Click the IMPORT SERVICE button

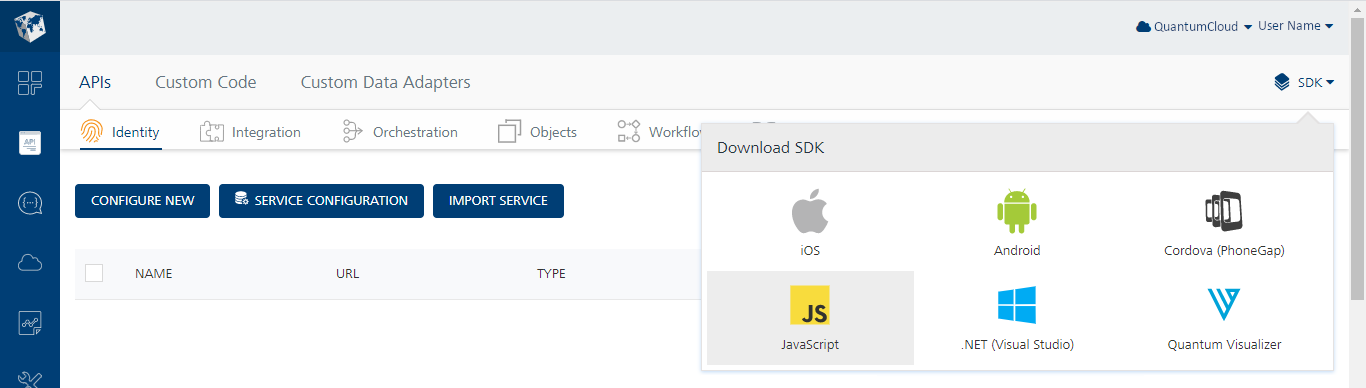click(498, 201)
